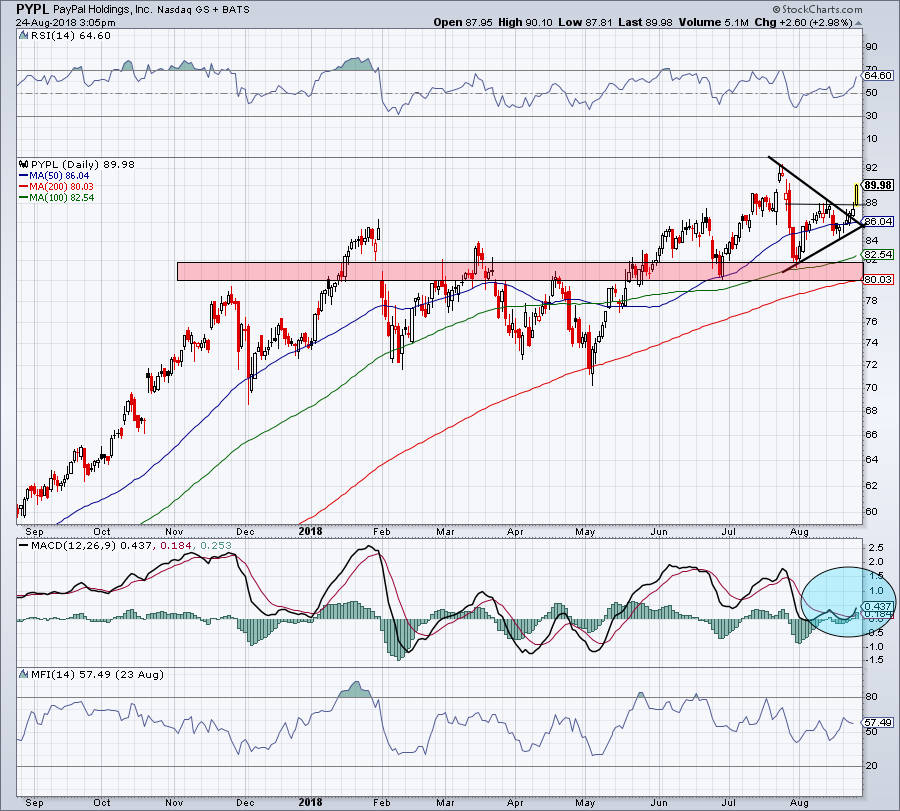Click the 57.49 MFI axis tag
Viewport: 900px width, 811px height.
tap(878, 722)
